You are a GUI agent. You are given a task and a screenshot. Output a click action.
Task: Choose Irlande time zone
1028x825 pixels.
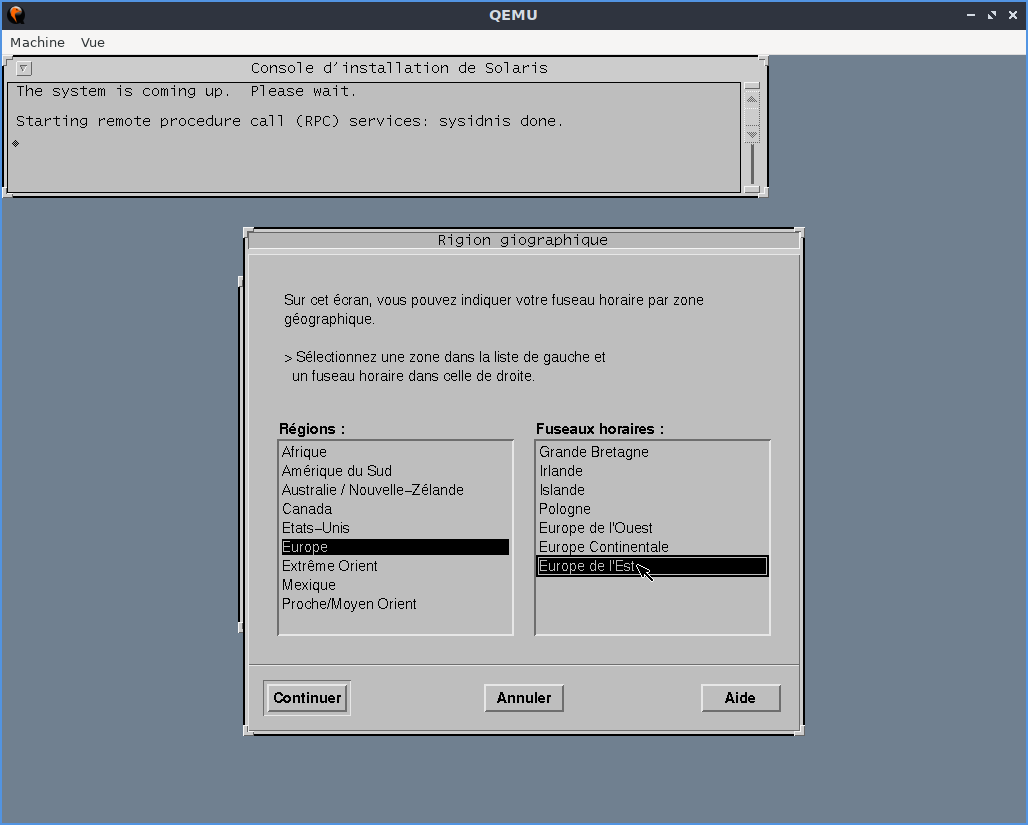click(652, 471)
